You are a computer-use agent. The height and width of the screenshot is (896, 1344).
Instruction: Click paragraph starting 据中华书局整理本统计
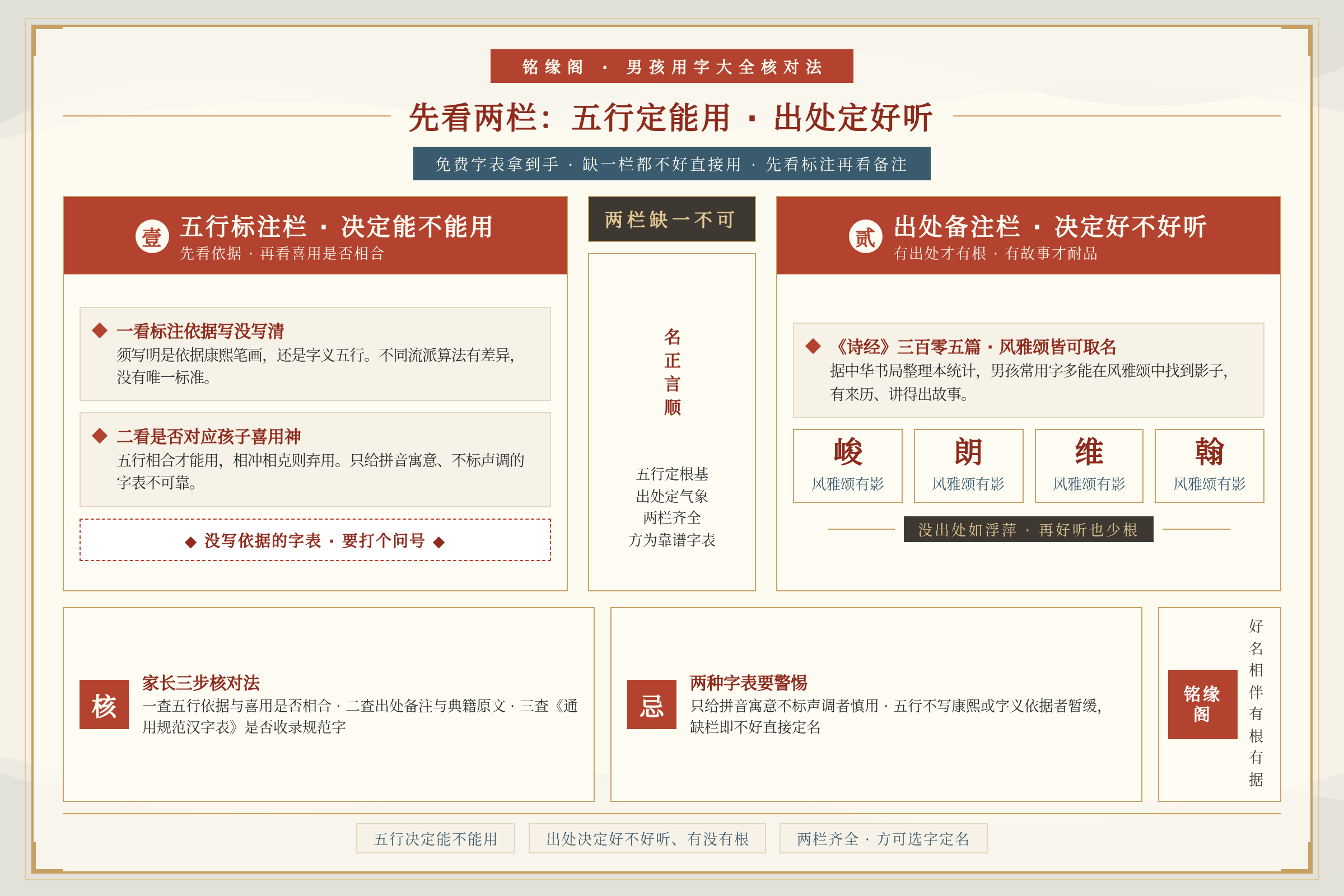1029,382
